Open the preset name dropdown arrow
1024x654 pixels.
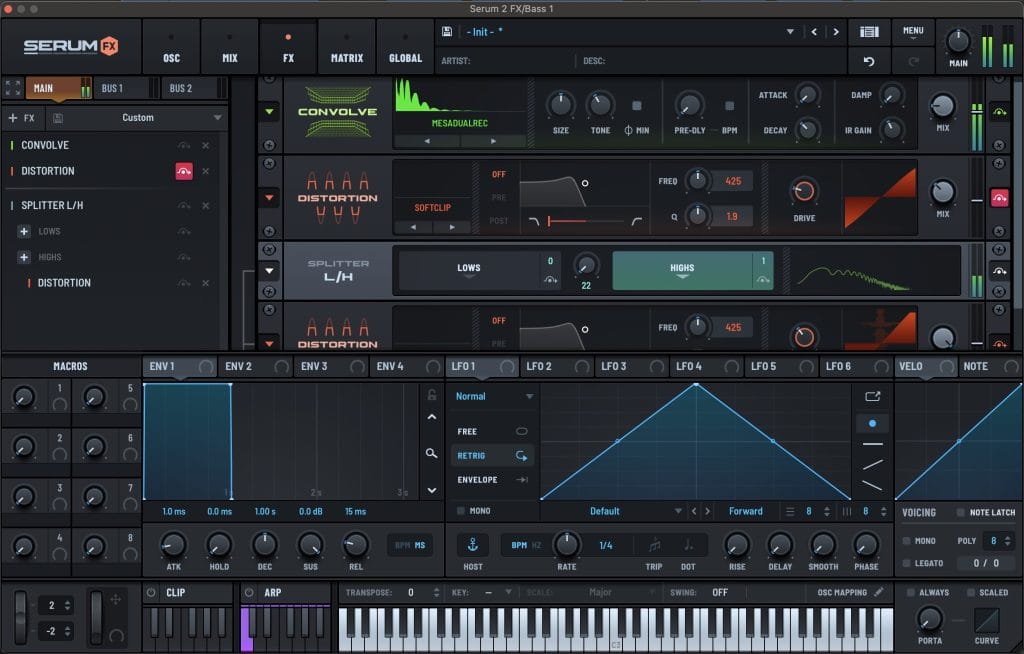point(790,31)
